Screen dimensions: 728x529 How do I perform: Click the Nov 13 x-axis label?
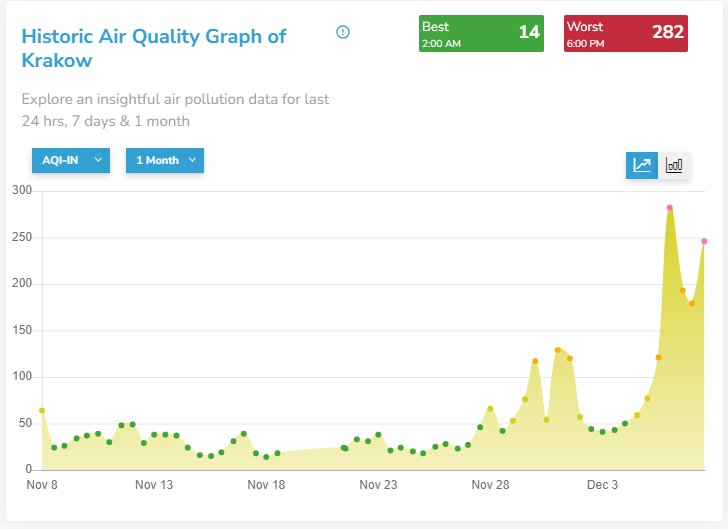pos(154,486)
